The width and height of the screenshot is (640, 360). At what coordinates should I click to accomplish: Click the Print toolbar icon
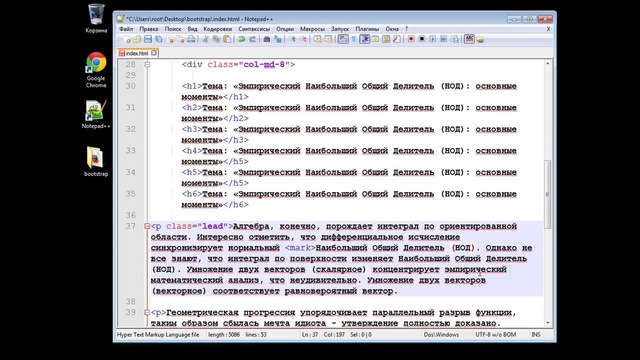click(x=191, y=39)
